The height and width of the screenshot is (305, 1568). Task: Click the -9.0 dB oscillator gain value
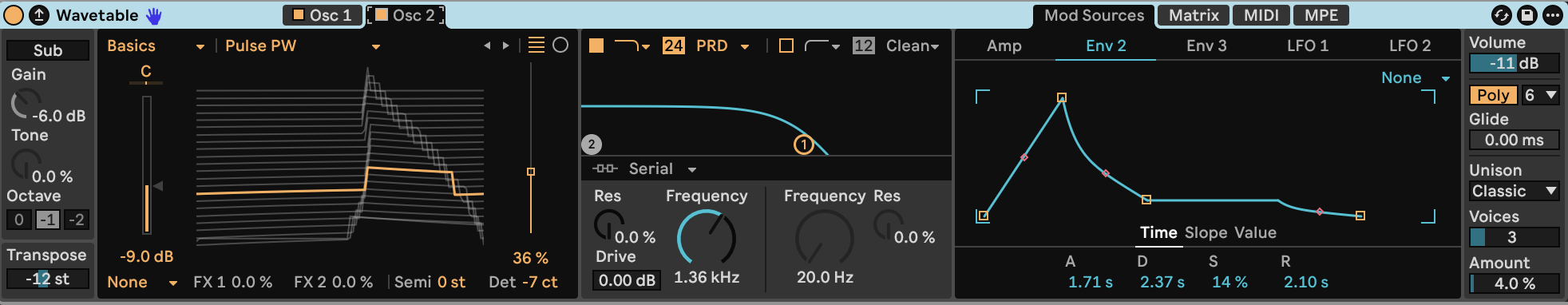tap(147, 257)
